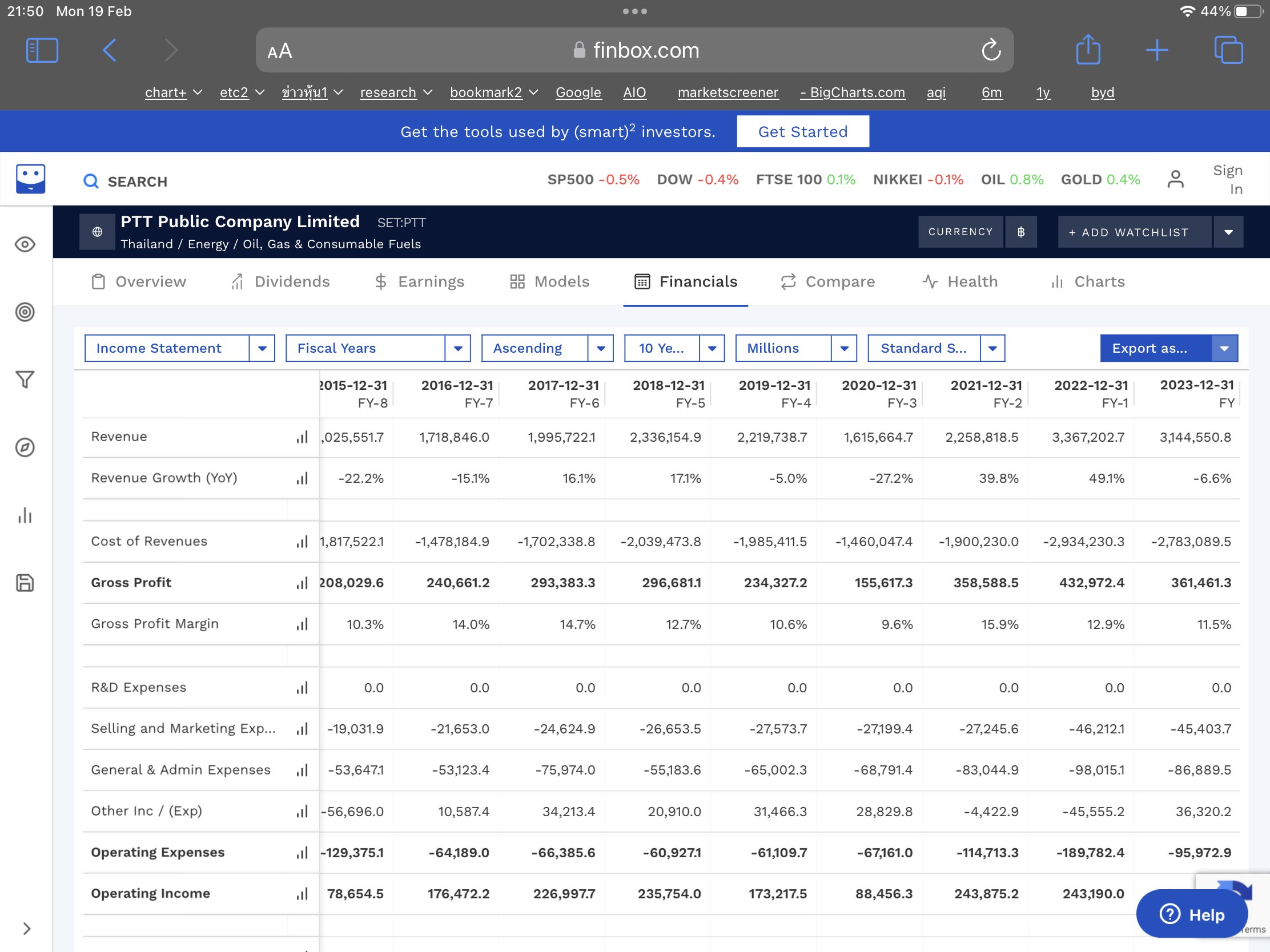Image resolution: width=1270 pixels, height=952 pixels.
Task: Open the Export as dropdown arrow
Action: coord(1224,348)
